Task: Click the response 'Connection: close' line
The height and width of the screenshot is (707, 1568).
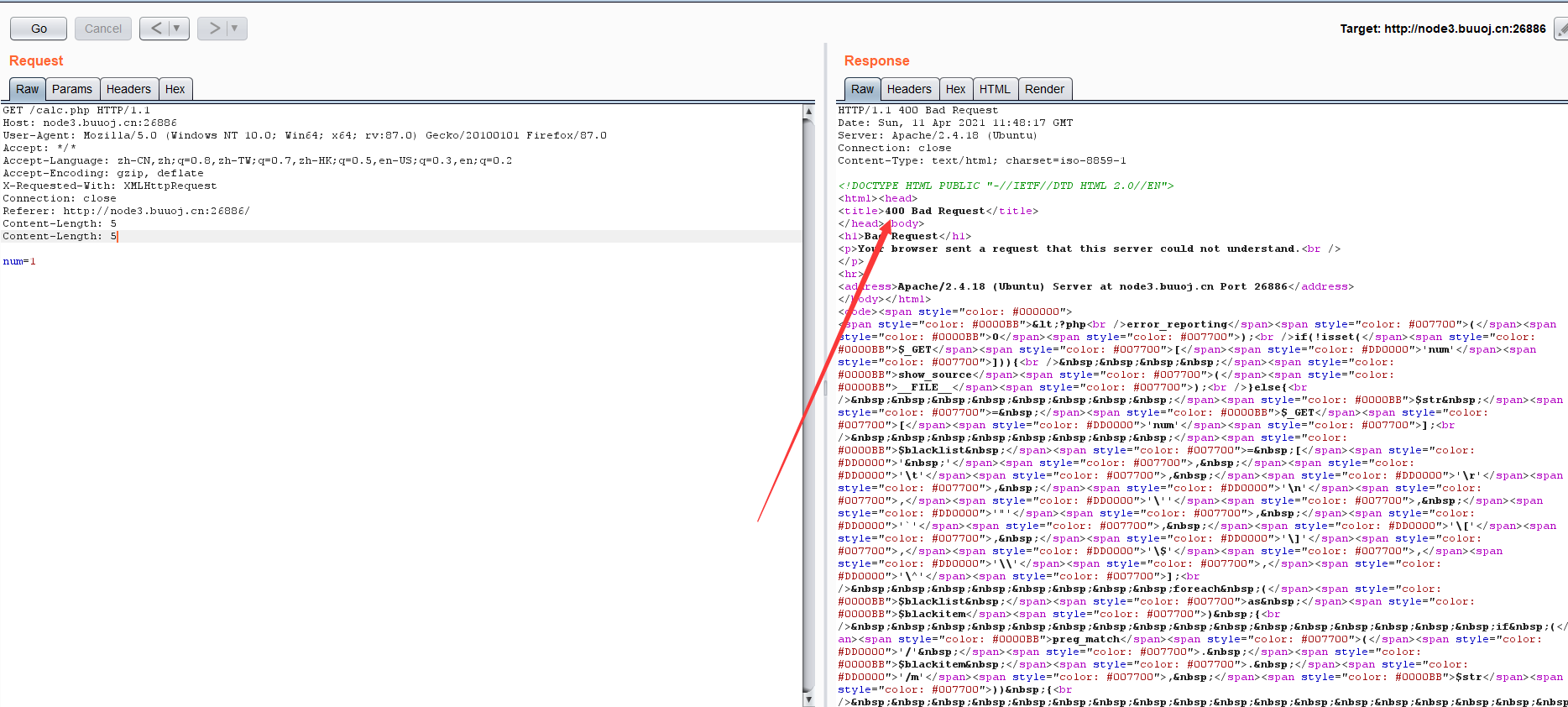Action: 895,148
